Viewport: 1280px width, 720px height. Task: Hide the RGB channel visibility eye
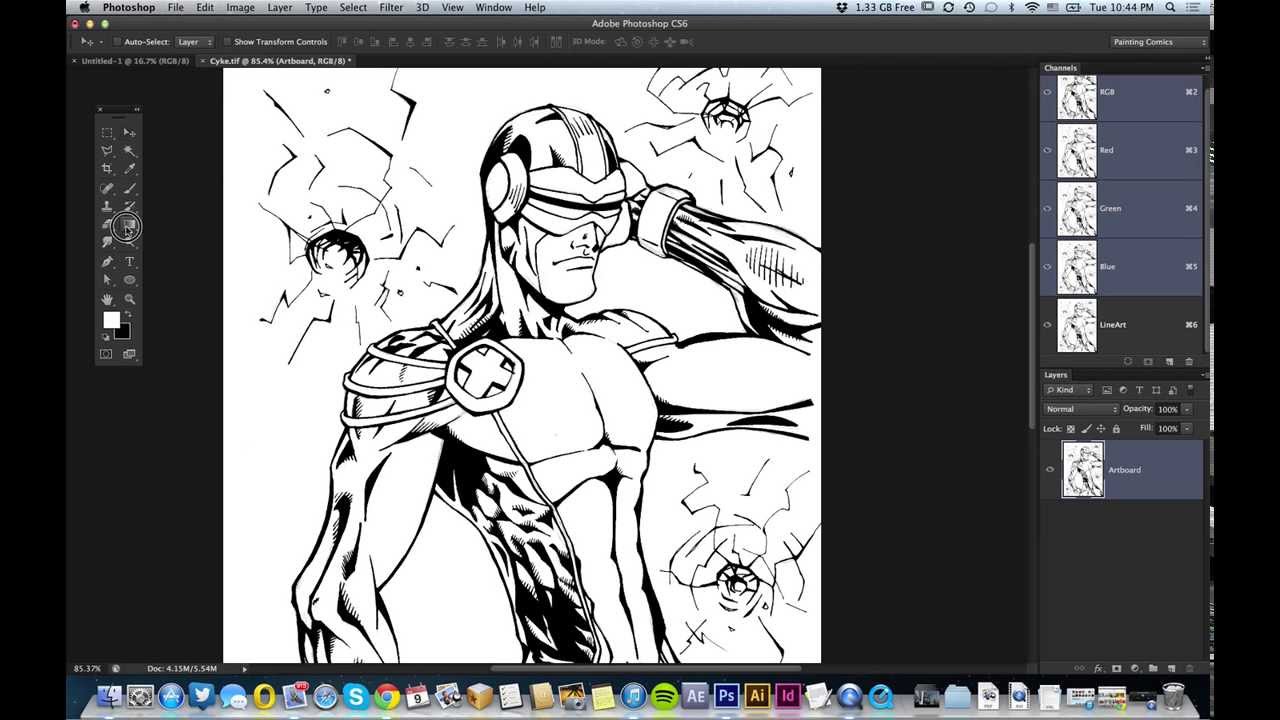tap(1048, 92)
